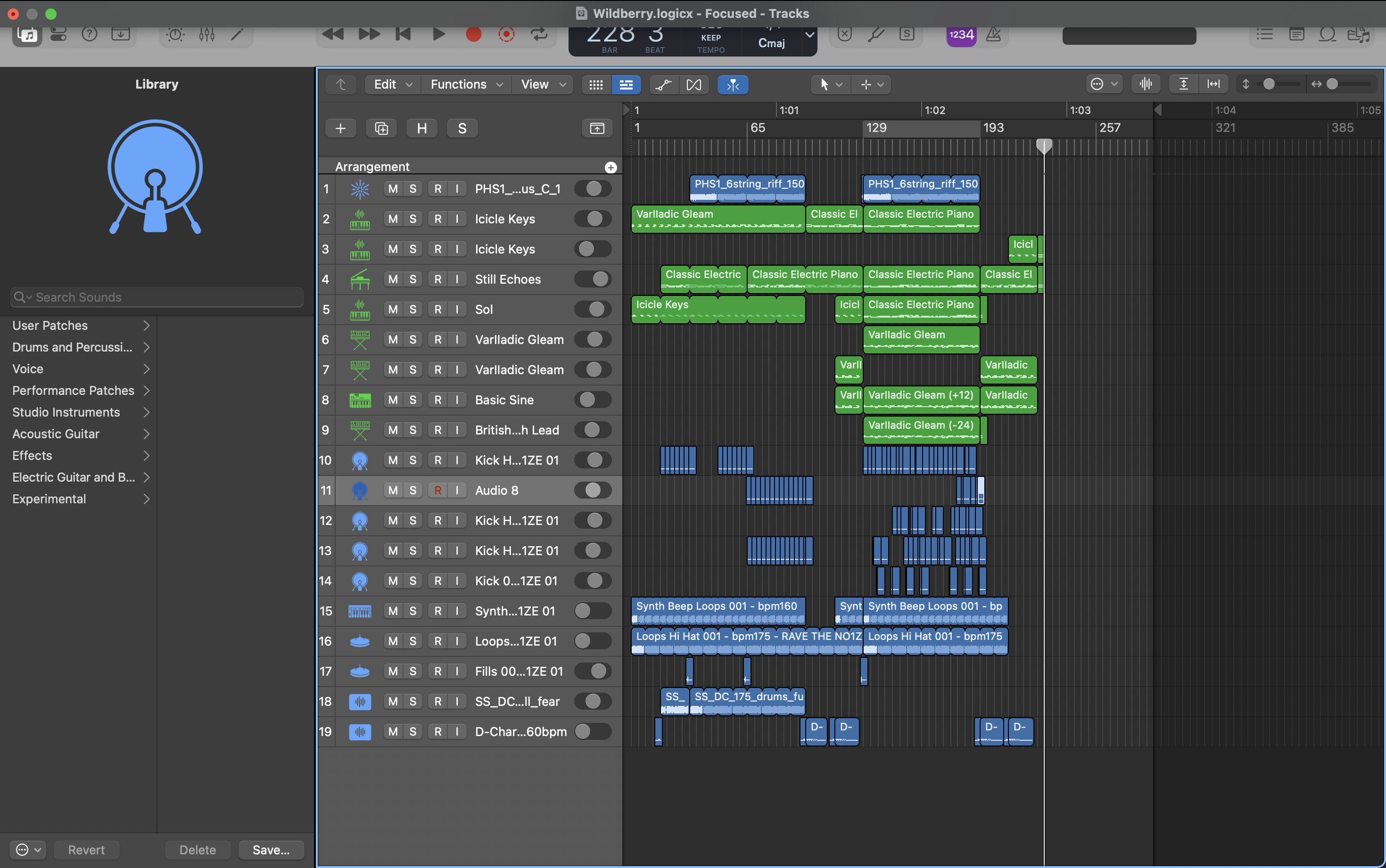Enable the metronome click icon
This screenshot has height=868, width=1386.
pos(993,34)
